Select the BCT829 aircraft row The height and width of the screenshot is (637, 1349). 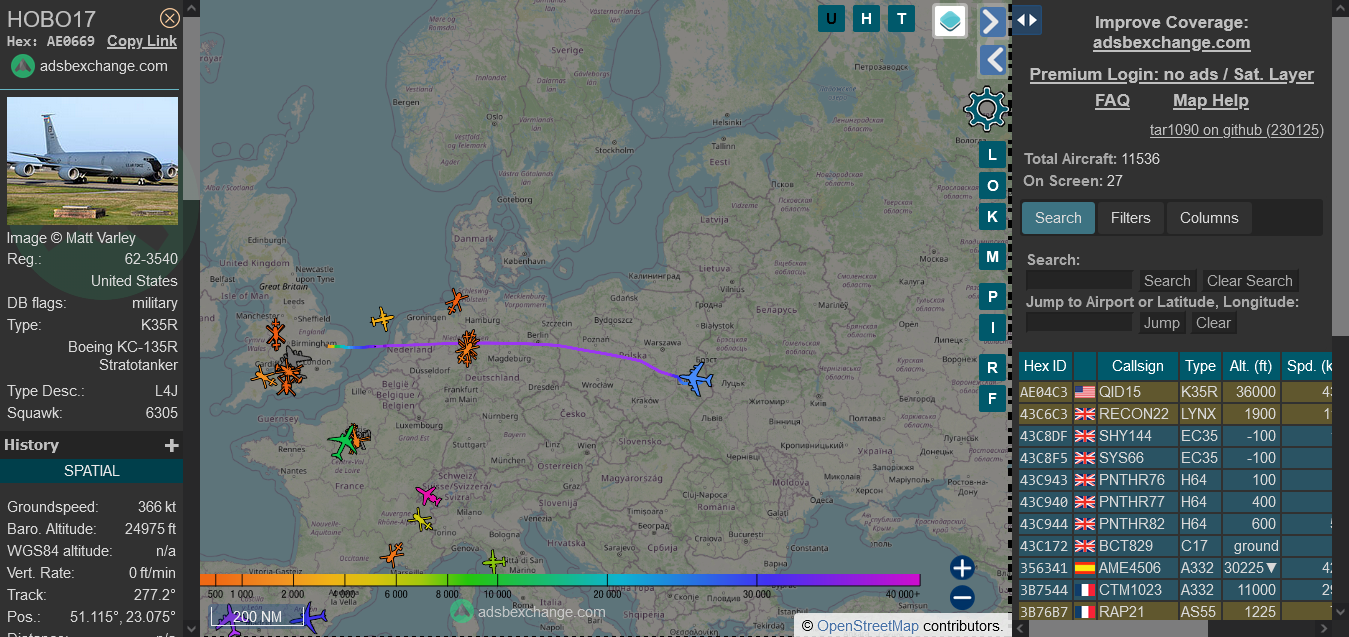point(1175,546)
